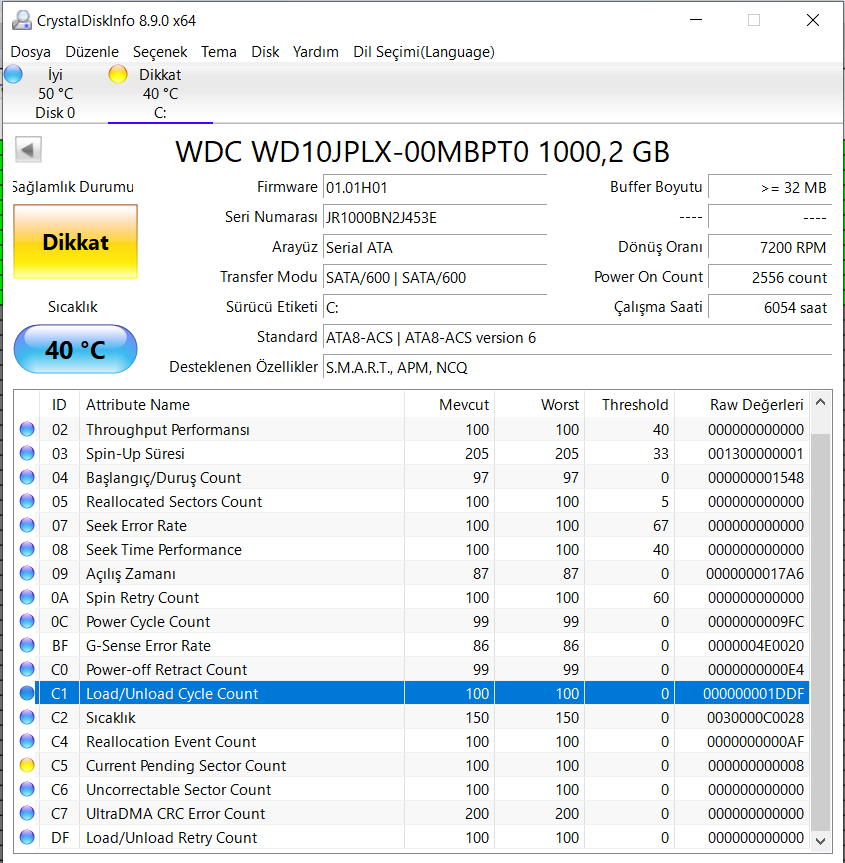
Task: Switch to the C: Dikkat disk tab
Action: (160, 94)
